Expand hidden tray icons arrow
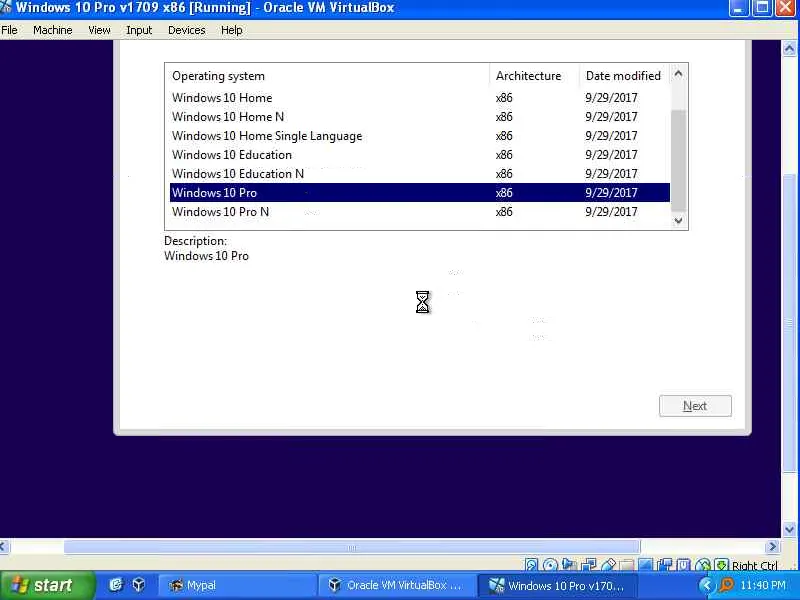 click(x=707, y=585)
